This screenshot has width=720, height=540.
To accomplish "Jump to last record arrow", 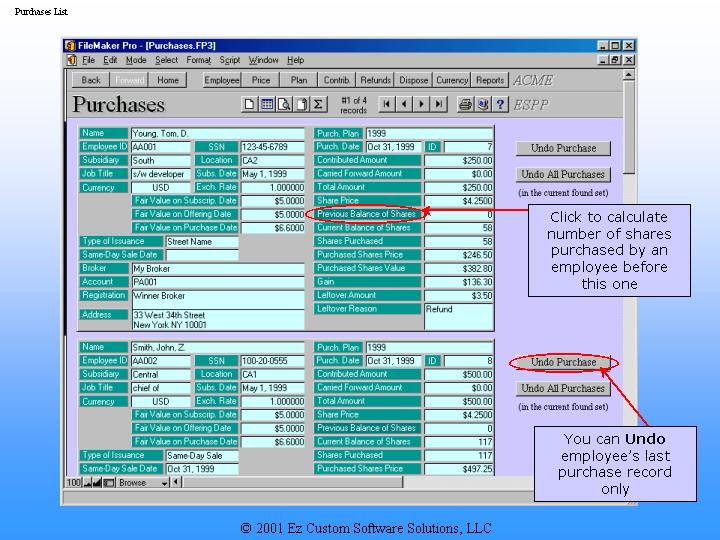I will tap(439, 104).
